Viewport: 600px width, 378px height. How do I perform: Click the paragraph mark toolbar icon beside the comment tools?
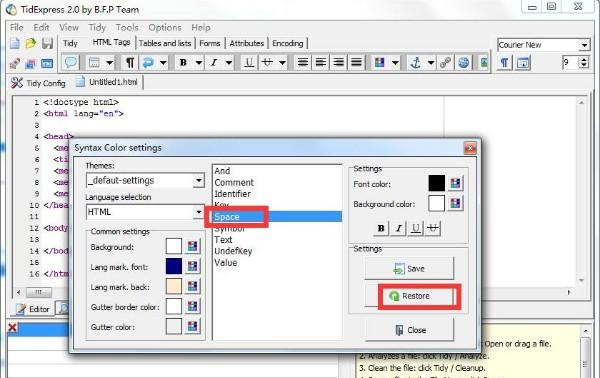(x=130, y=62)
